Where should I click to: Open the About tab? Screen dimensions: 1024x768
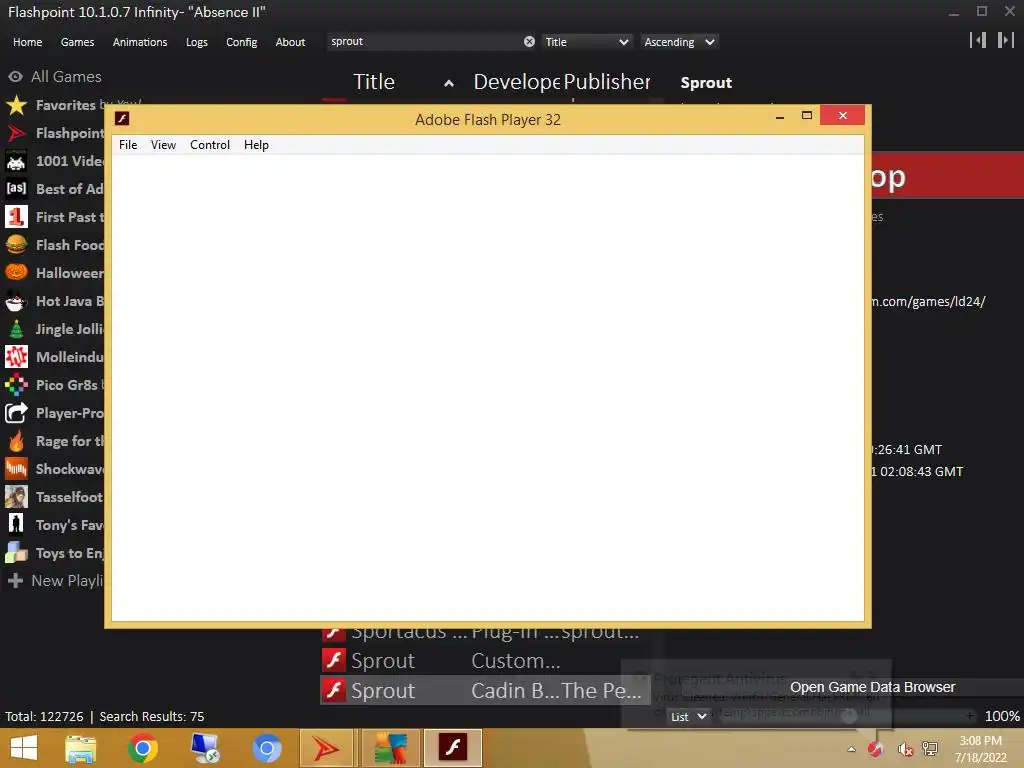pyautogui.click(x=290, y=42)
